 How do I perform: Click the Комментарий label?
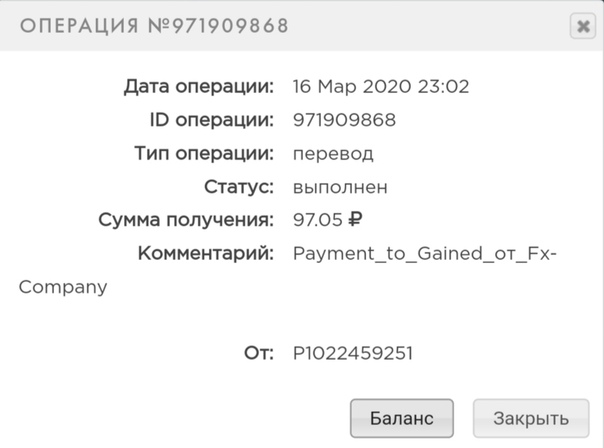click(x=206, y=254)
